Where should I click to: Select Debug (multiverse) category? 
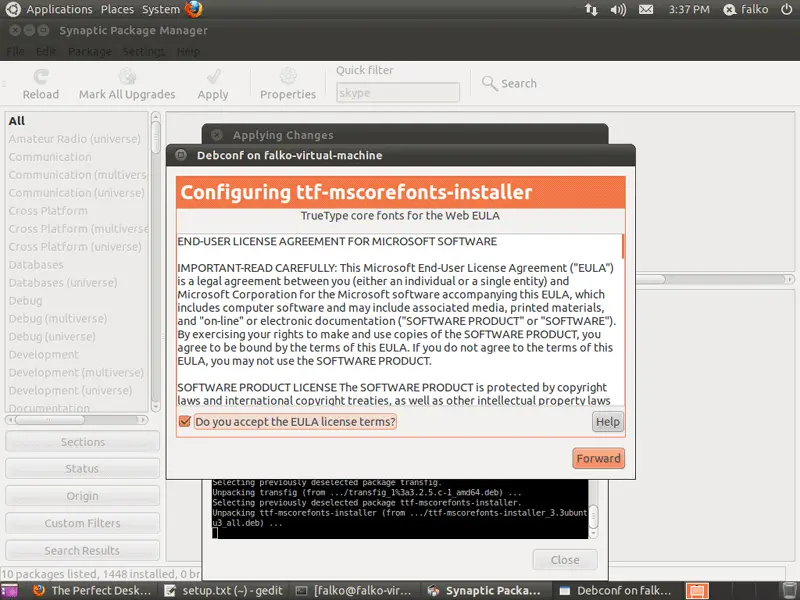tap(58, 318)
